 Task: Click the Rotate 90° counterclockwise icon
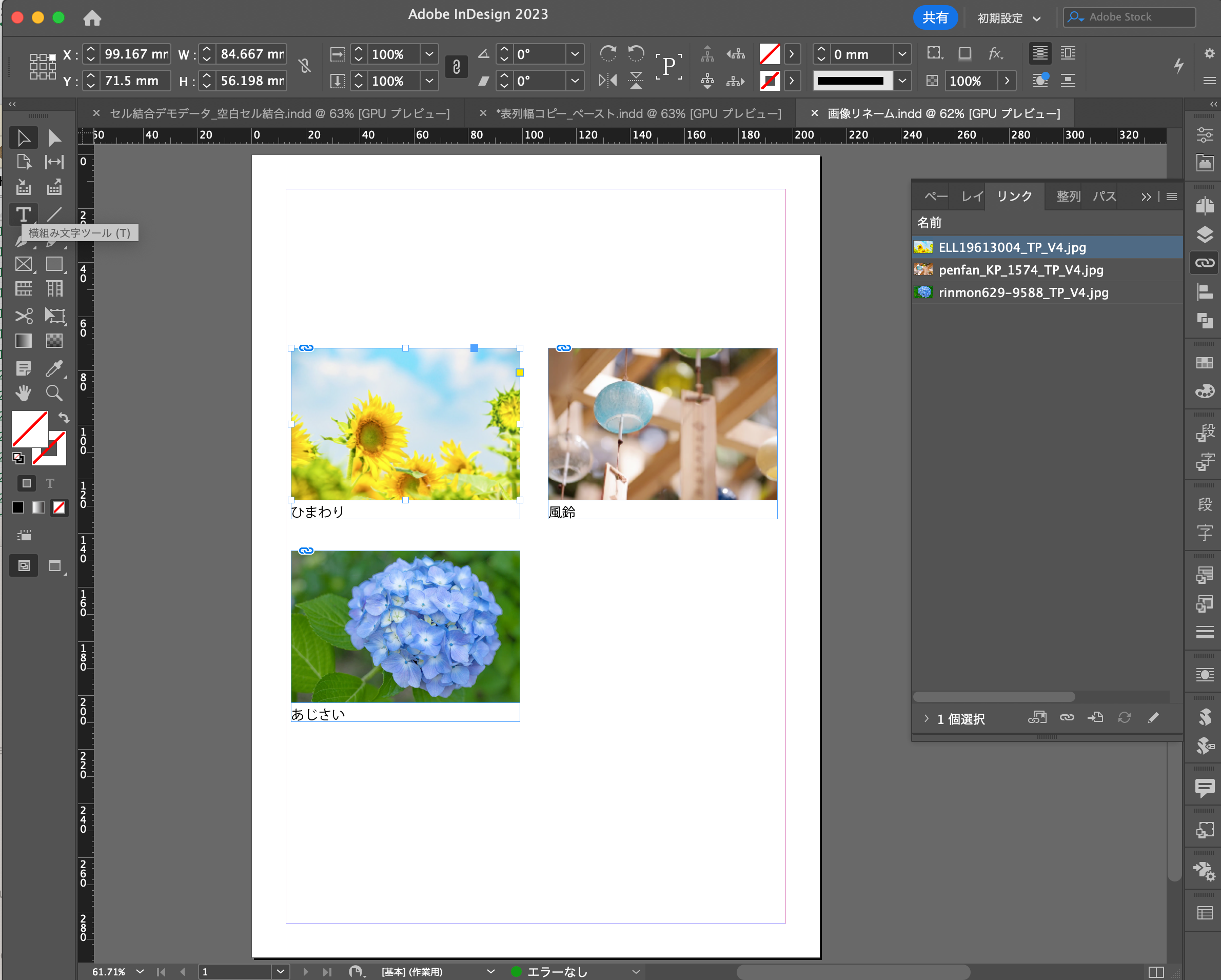click(636, 54)
